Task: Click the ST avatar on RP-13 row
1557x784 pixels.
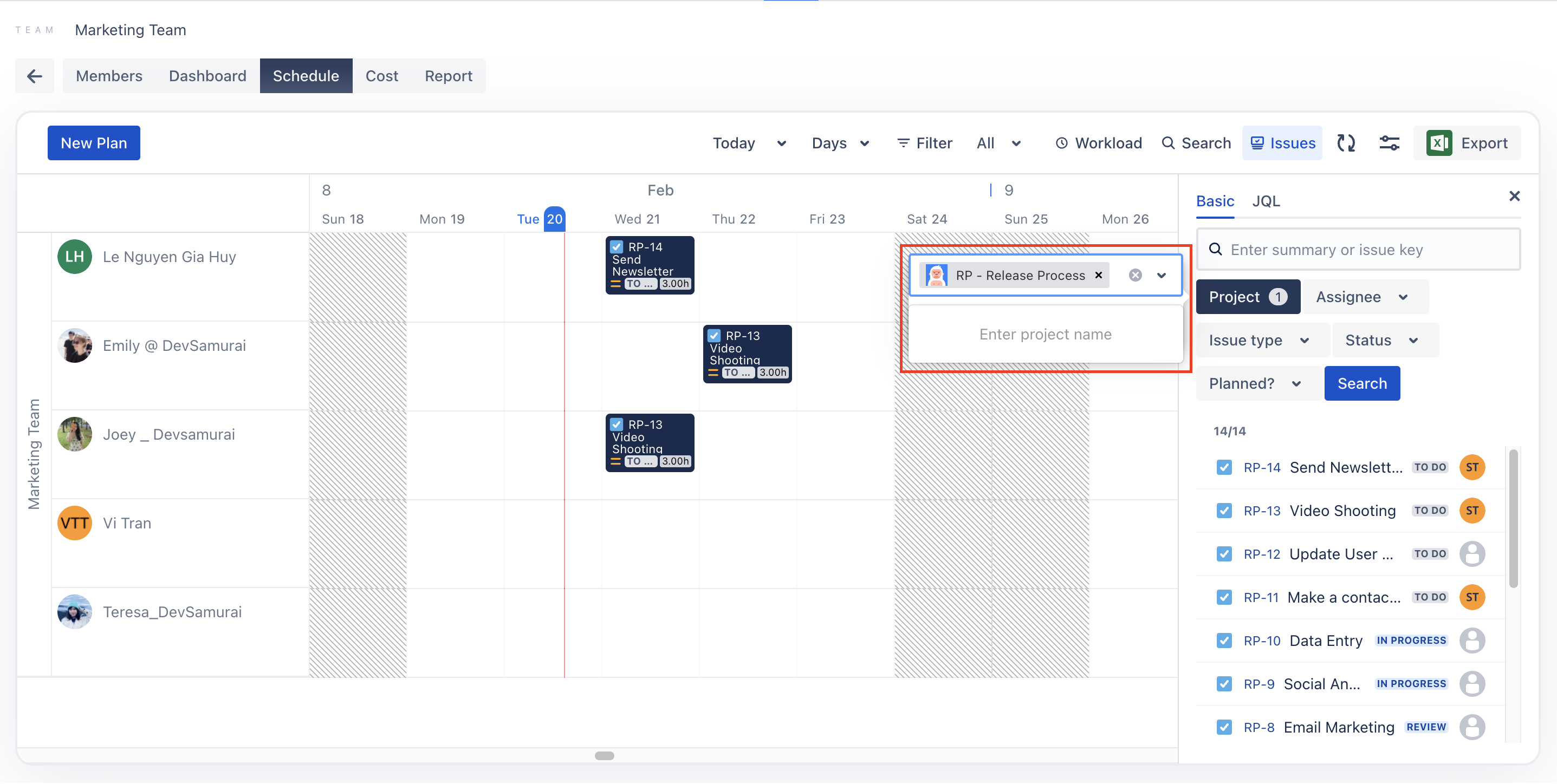Action: (x=1472, y=511)
